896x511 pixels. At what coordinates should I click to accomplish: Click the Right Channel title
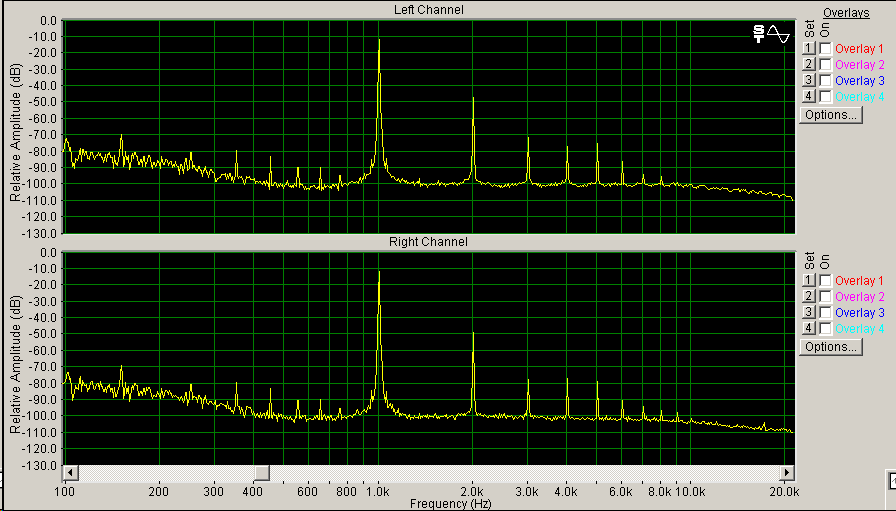(428, 242)
